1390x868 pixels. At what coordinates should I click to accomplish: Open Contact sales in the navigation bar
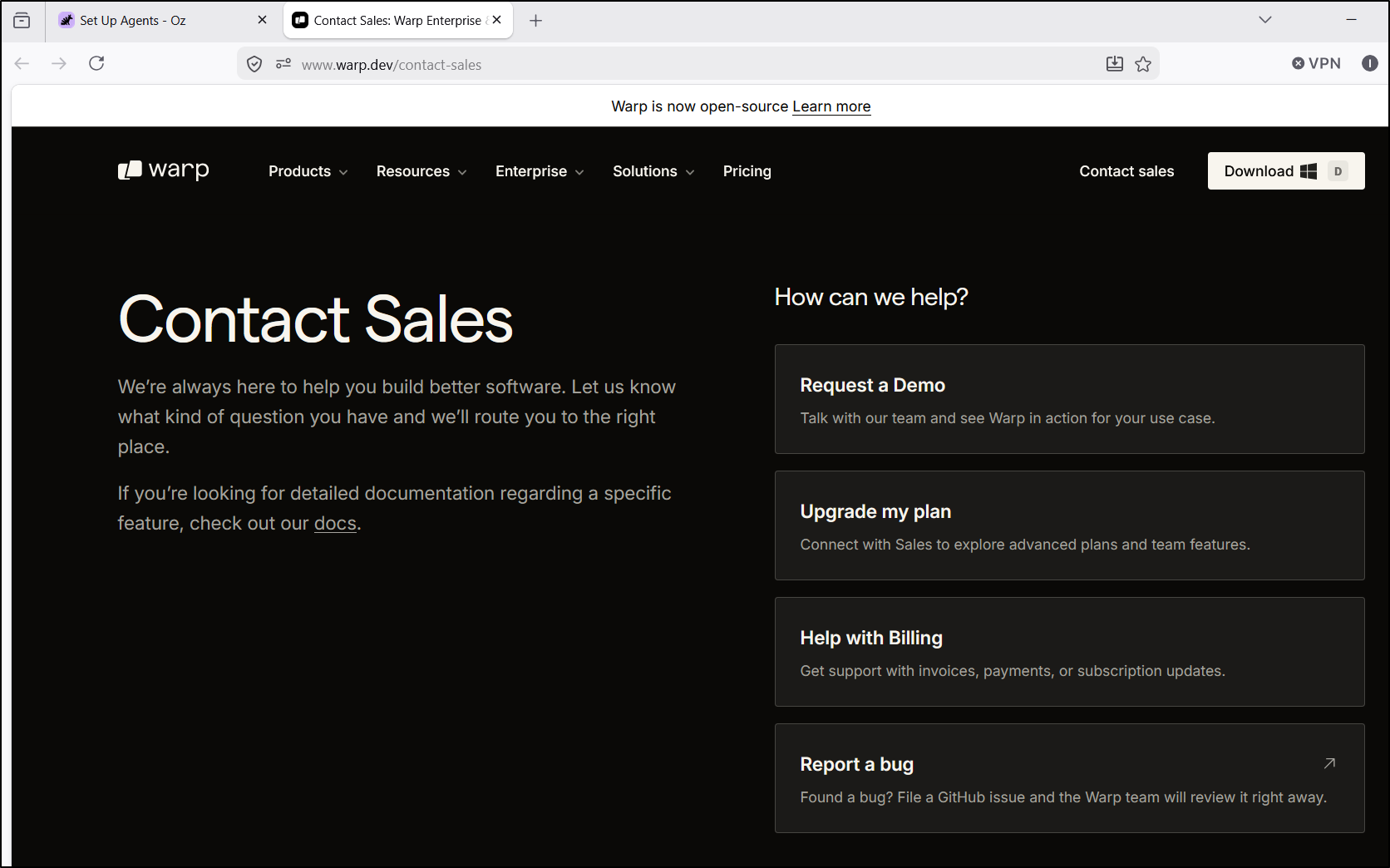point(1126,171)
